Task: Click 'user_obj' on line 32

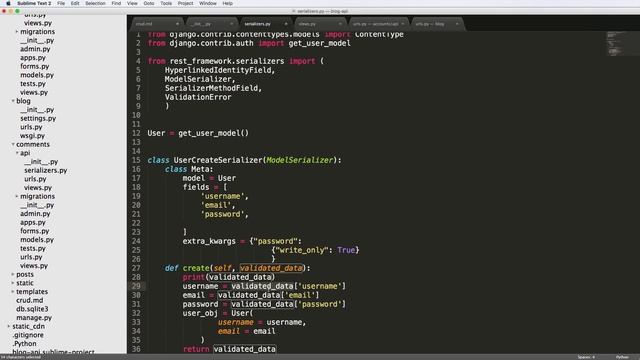Action: point(200,313)
